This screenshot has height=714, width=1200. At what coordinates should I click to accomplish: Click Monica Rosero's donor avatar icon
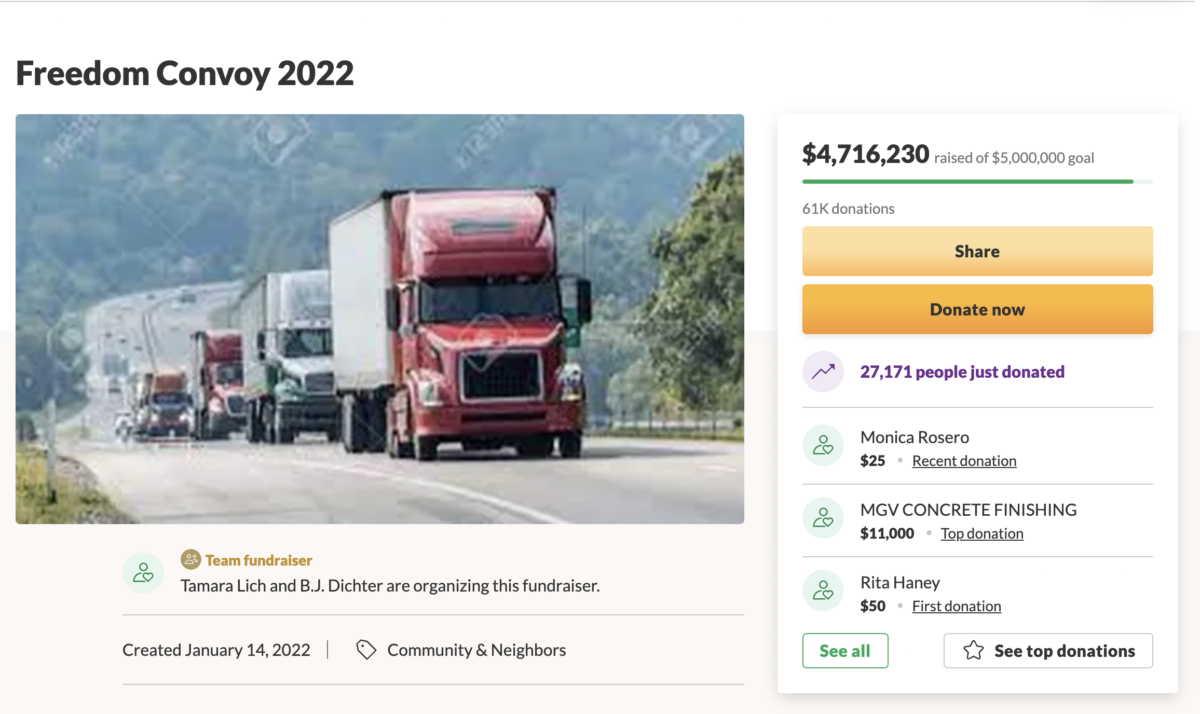(x=823, y=446)
